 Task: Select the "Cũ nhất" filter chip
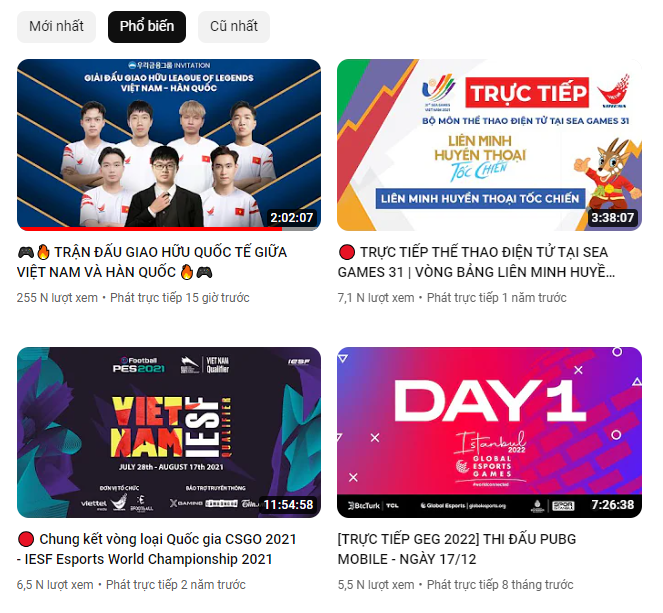coord(234,27)
